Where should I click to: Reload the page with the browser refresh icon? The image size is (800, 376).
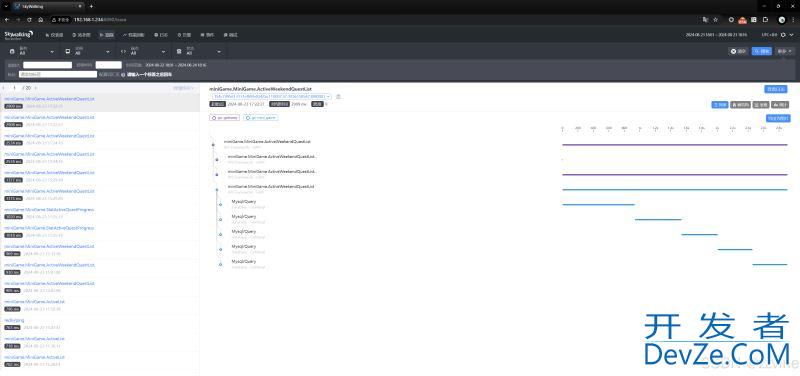[29, 19]
